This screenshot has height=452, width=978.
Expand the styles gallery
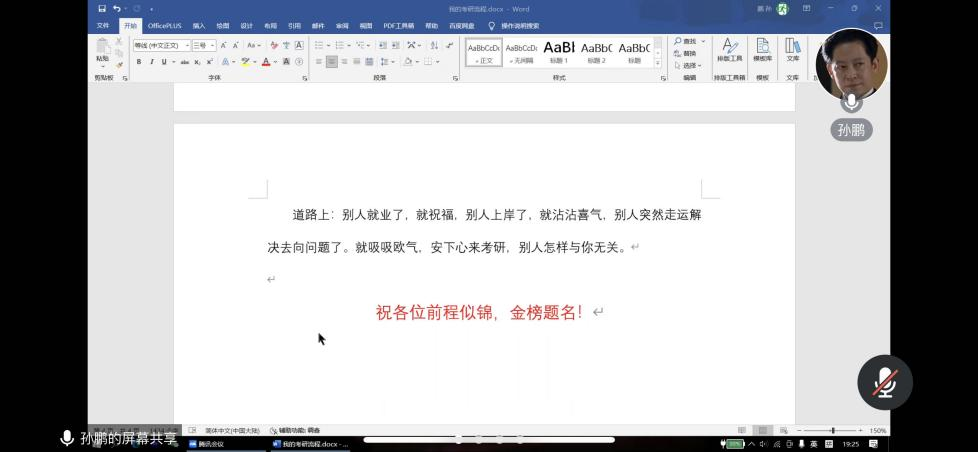pos(657,64)
